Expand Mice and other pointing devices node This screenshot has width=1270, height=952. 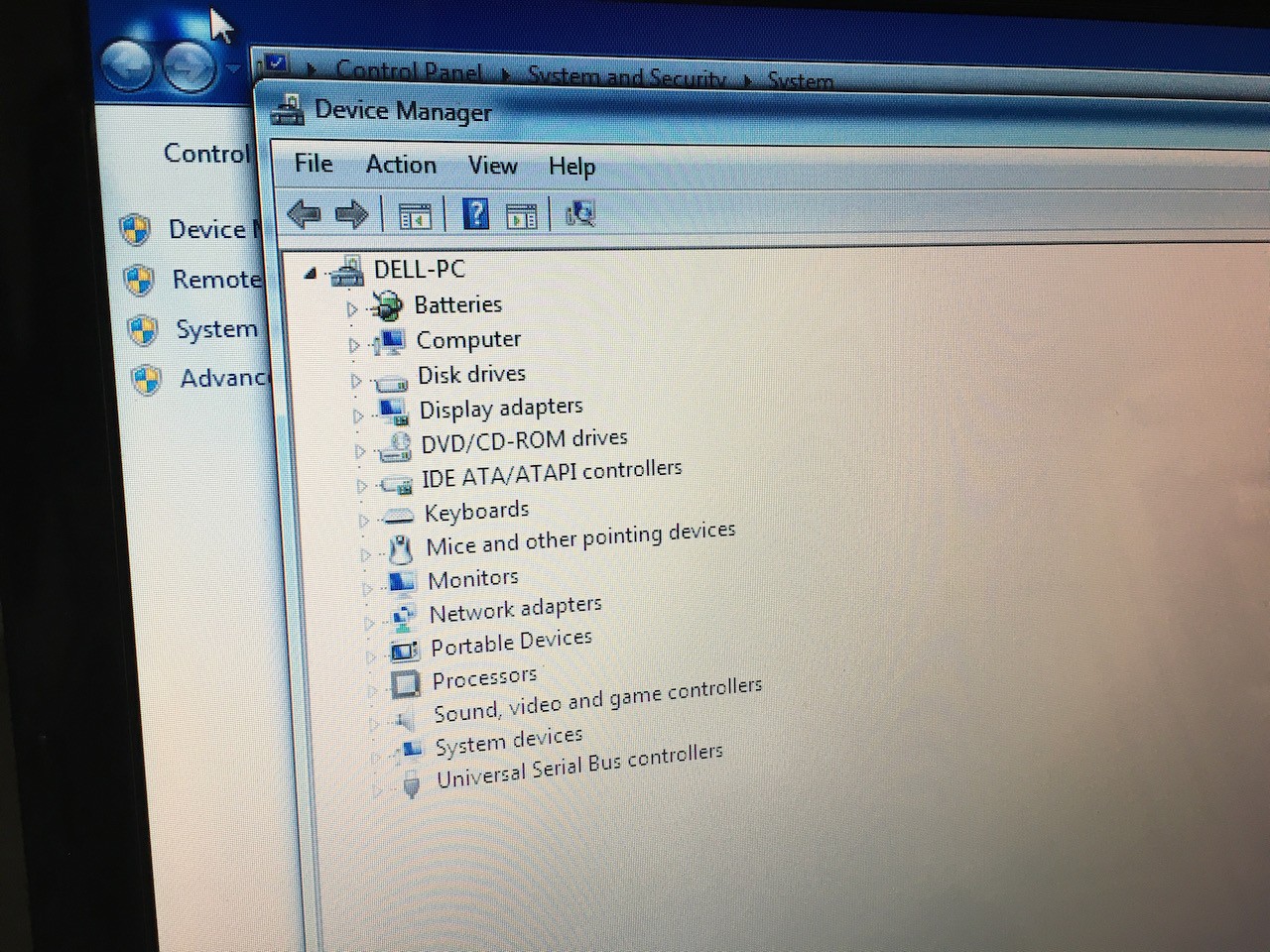366,554
